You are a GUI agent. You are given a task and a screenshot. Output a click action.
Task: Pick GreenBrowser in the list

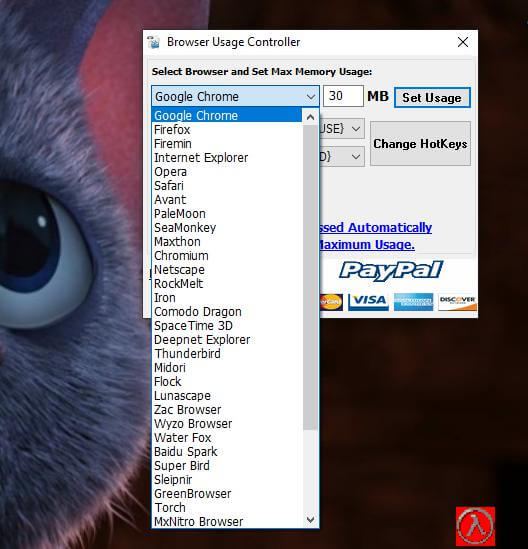click(x=227, y=494)
